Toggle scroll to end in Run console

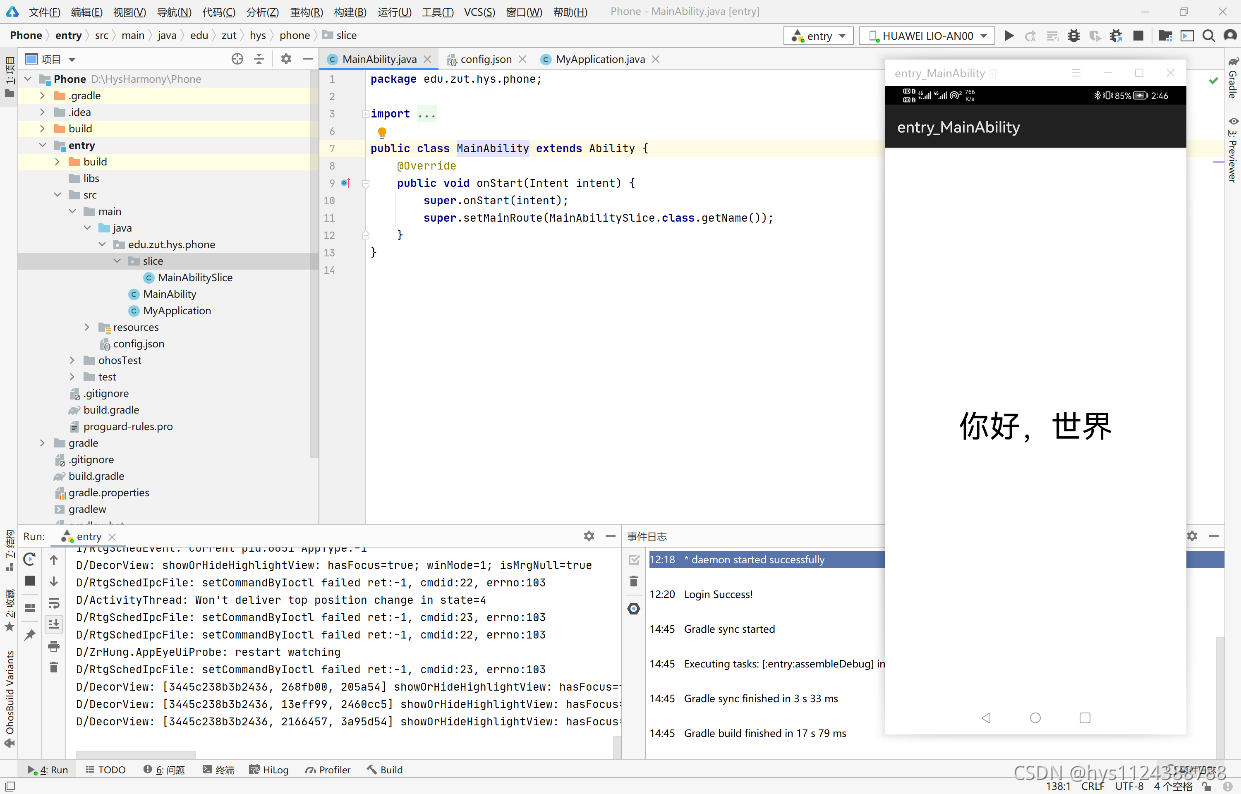click(54, 624)
